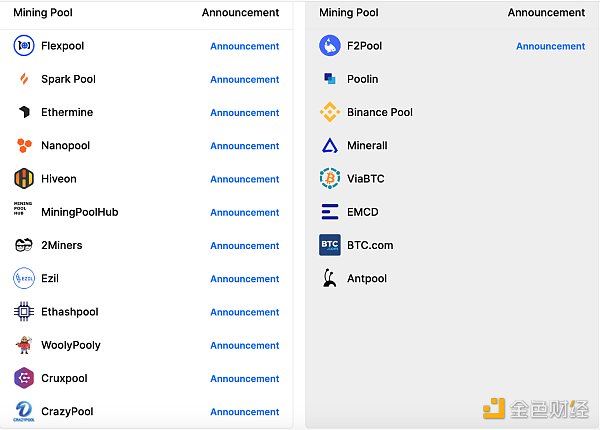
Task: Open the CrazyPool Announcement link
Action: pos(244,412)
